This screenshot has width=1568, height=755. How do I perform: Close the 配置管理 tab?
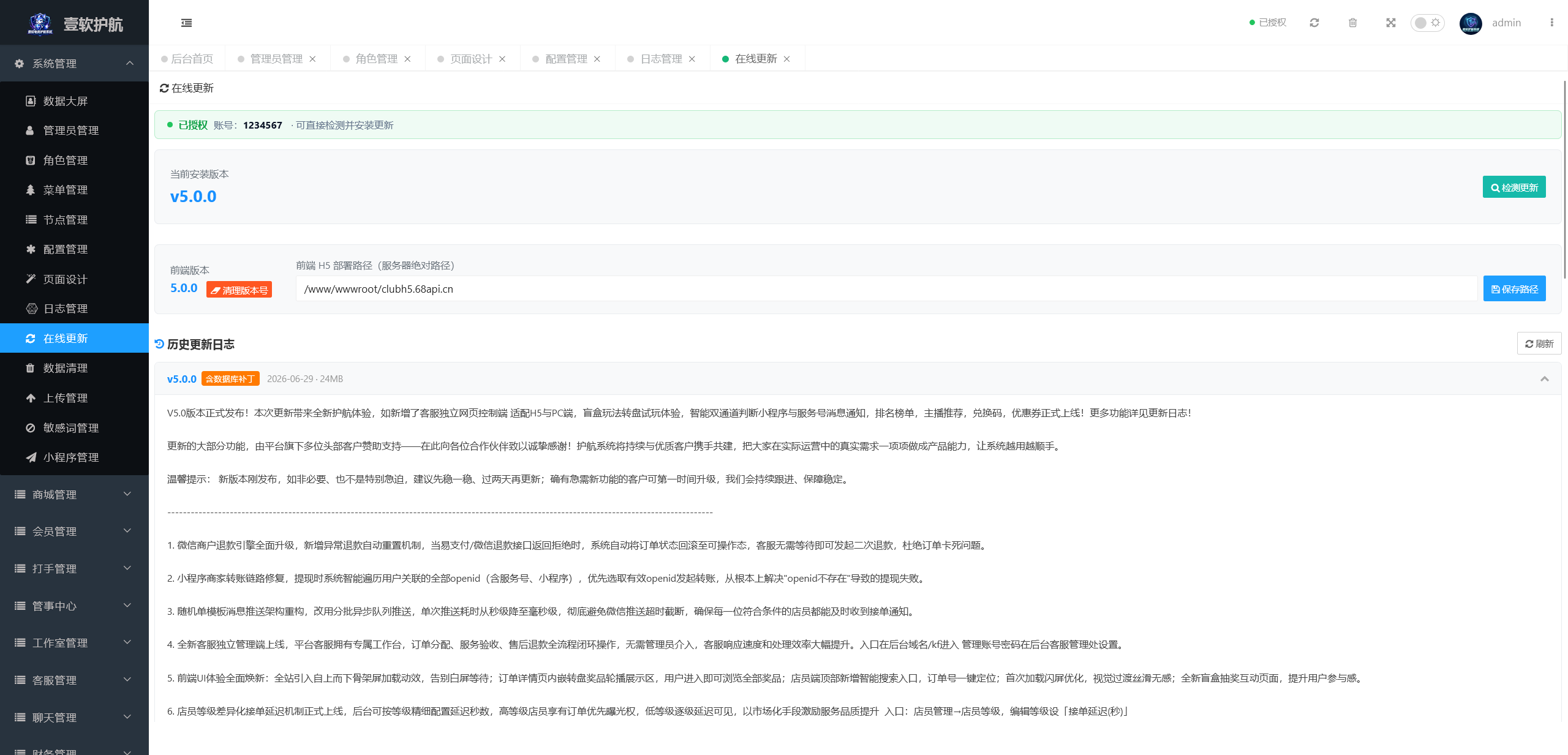point(597,59)
